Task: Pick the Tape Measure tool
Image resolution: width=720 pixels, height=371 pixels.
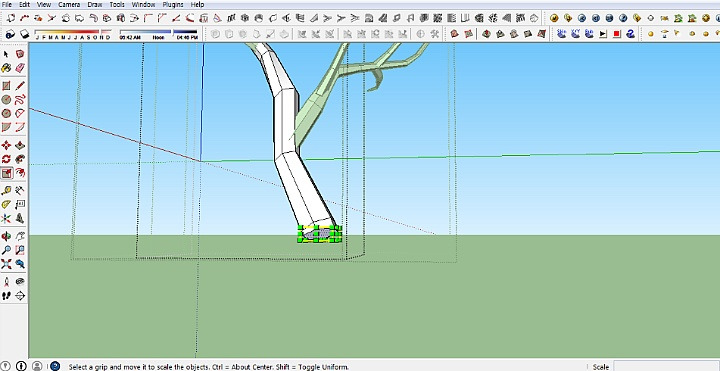Action: (6, 191)
